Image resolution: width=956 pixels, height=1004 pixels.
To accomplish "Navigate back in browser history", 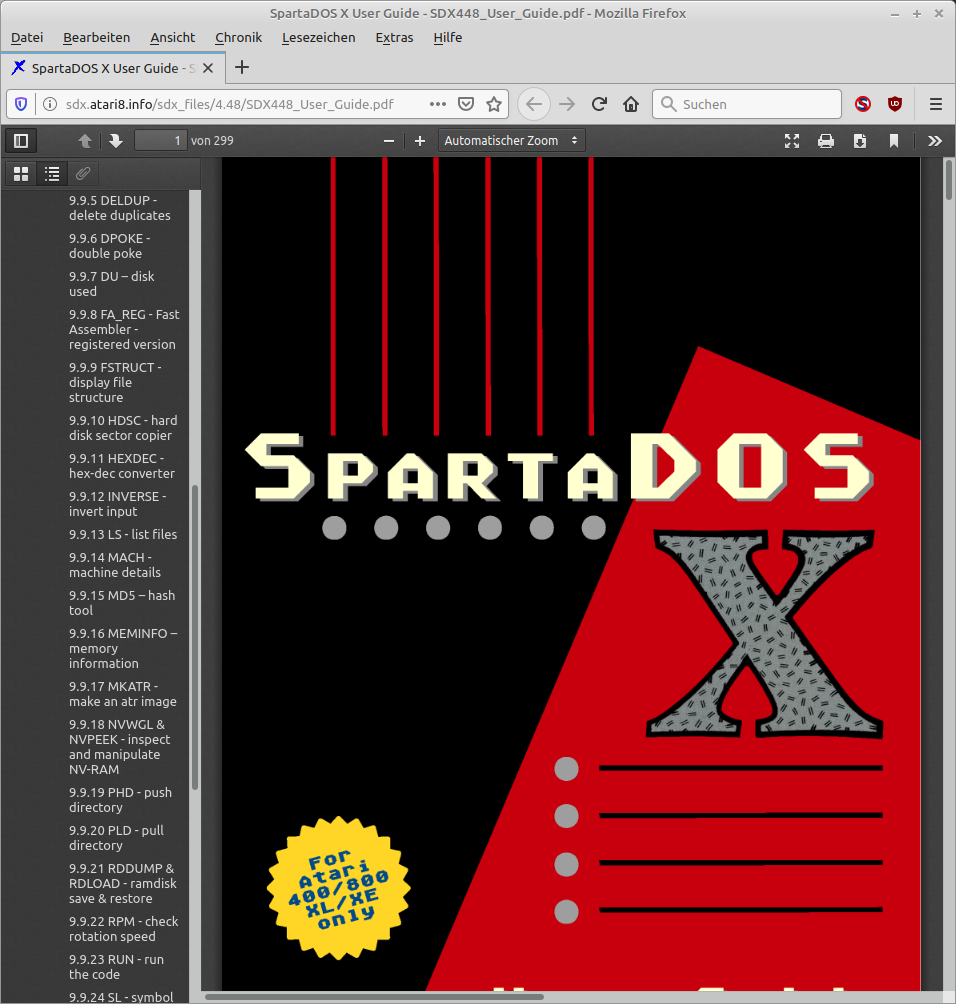I will [x=533, y=104].
